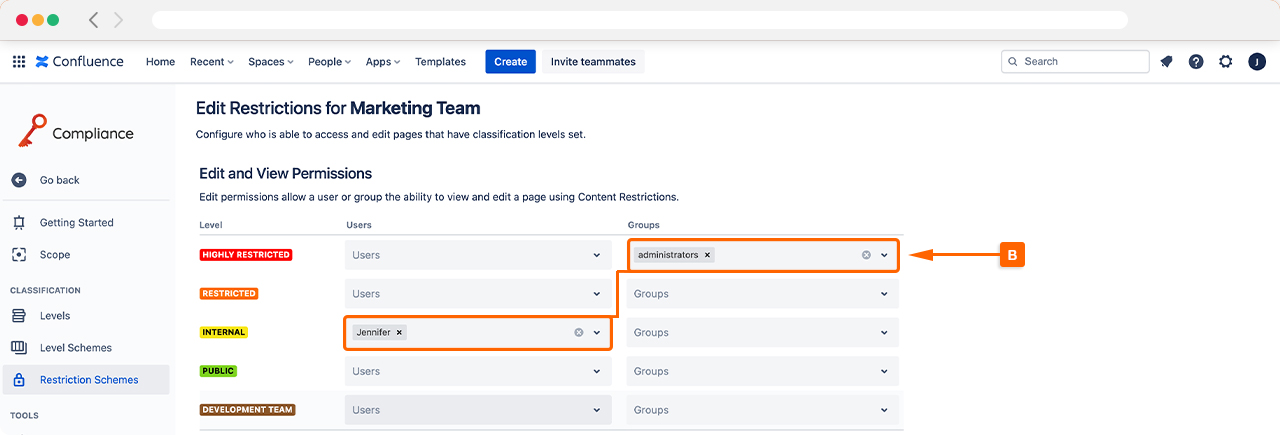
Task: Click in the Search field
Action: tap(1082, 62)
